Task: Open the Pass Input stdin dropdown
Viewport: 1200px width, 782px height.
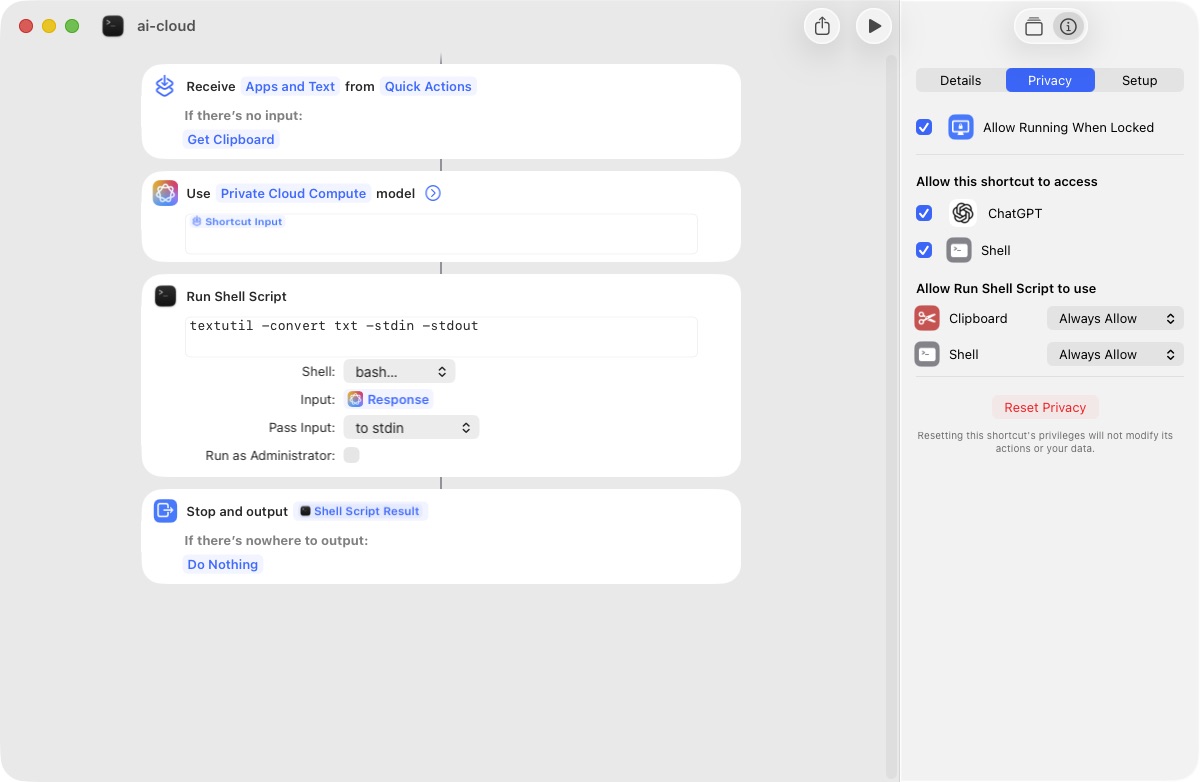Action: [411, 427]
